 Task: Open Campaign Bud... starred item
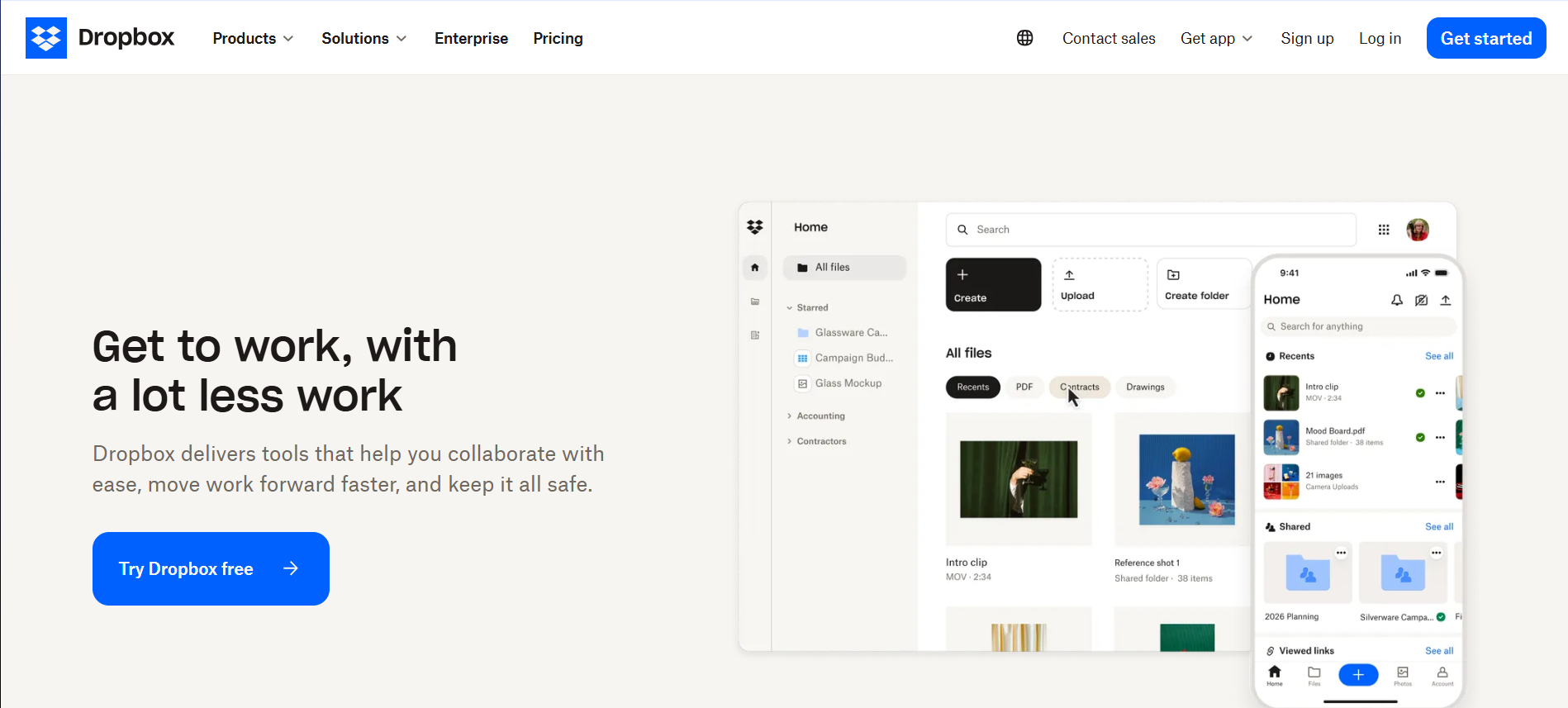[x=844, y=358]
